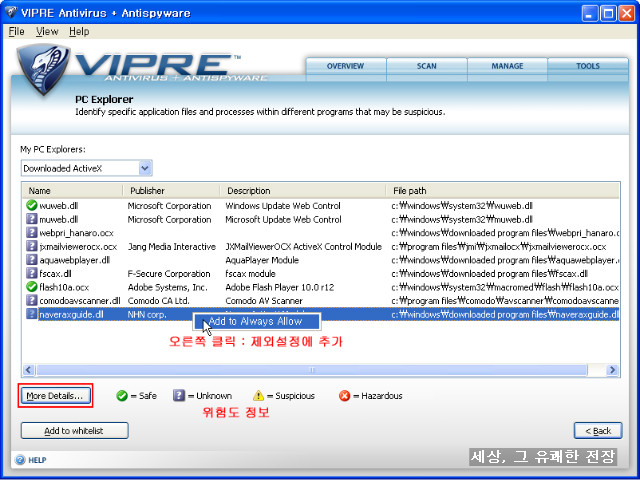Click the VIPRE snake shield logo

click(x=43, y=69)
